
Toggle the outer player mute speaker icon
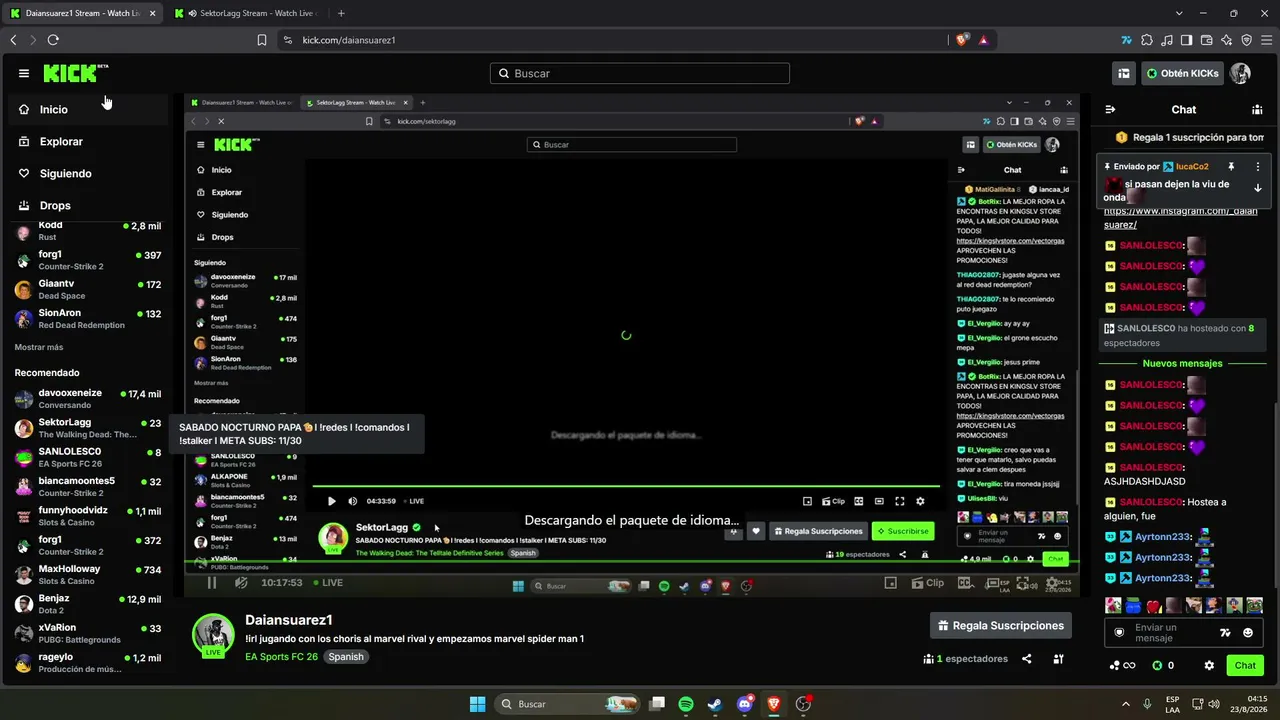(241, 582)
